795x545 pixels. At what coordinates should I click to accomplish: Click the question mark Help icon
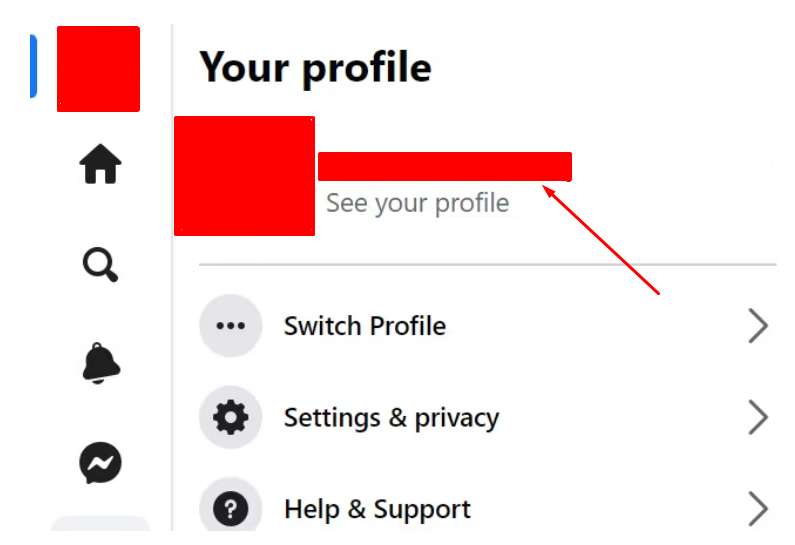coord(231,507)
